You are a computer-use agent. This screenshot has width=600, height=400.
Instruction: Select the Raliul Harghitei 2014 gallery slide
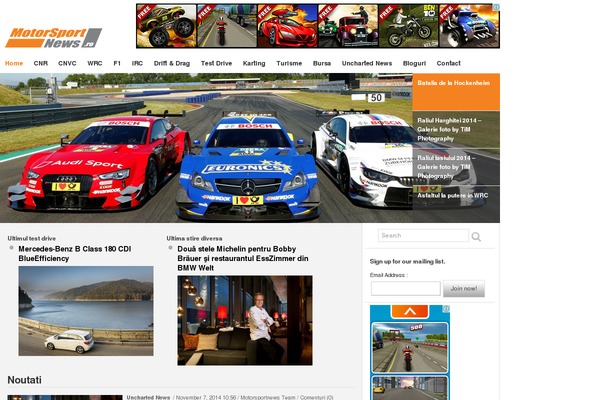(456, 129)
